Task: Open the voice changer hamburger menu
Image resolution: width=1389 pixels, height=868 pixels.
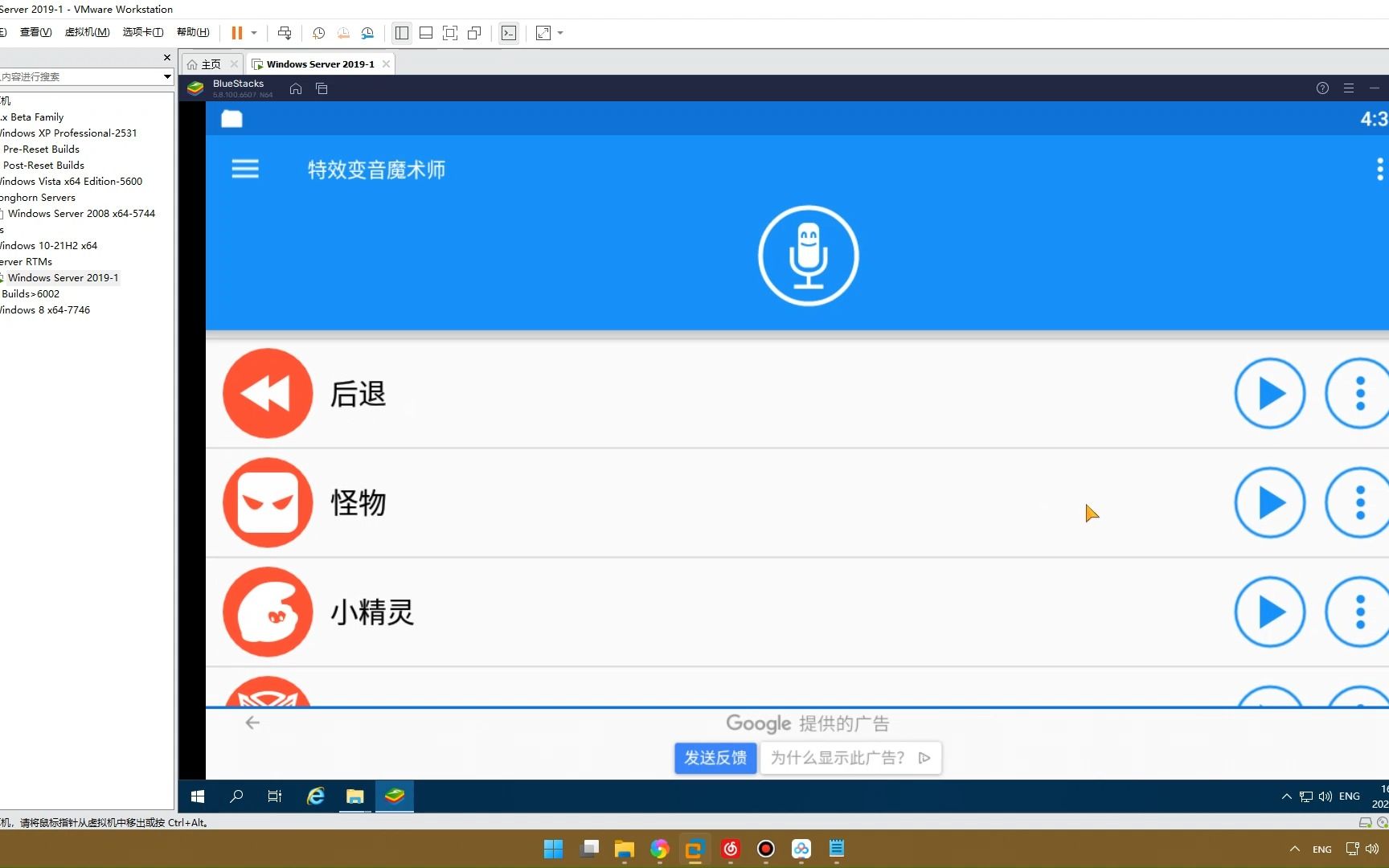Action: [x=245, y=169]
